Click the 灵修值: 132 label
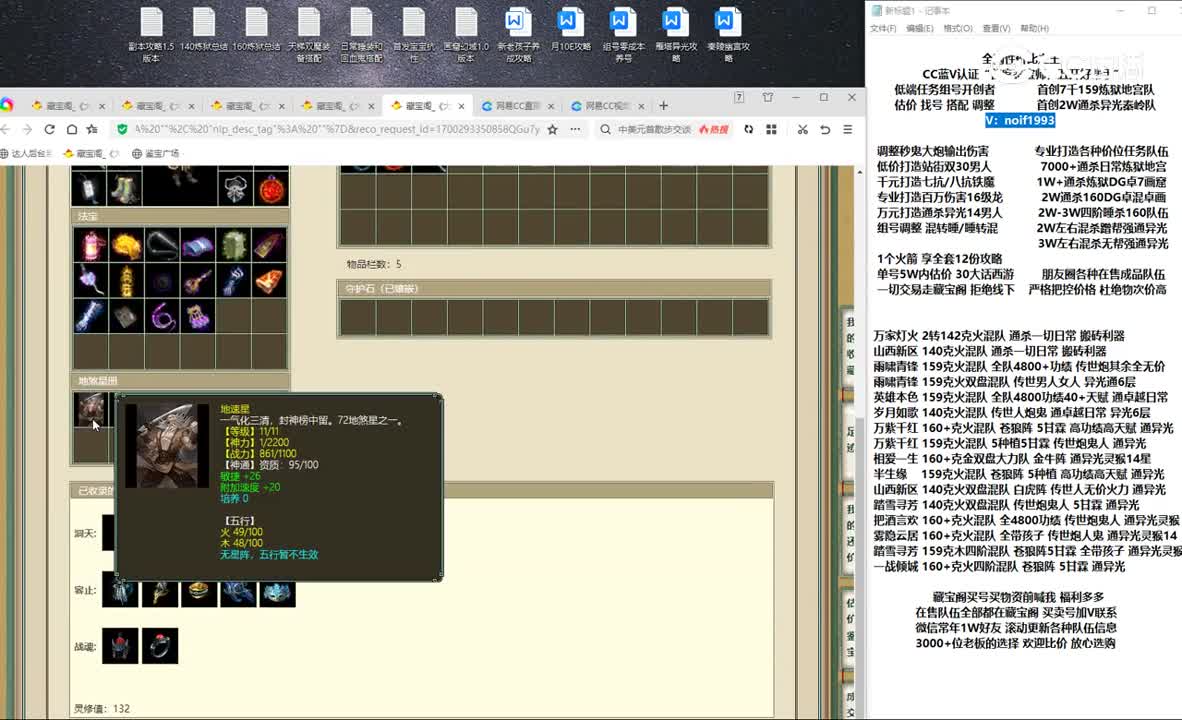The image size is (1182, 720). tap(102, 709)
